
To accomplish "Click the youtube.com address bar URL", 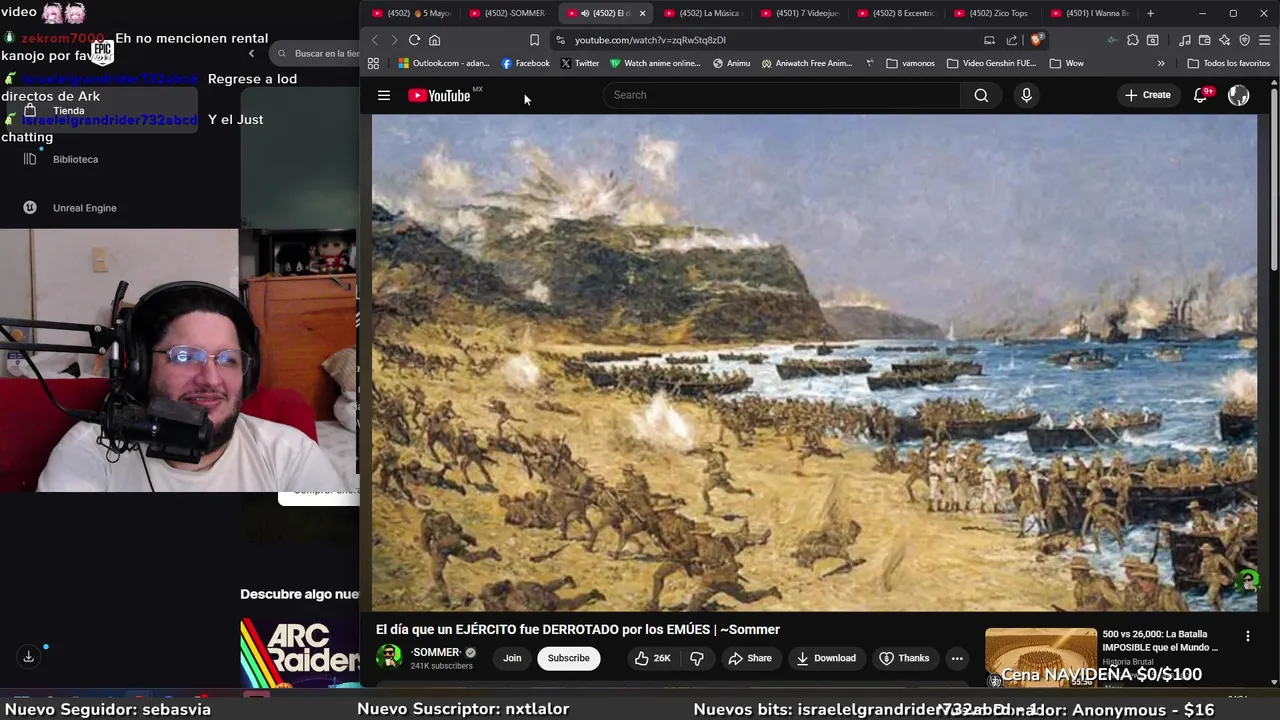I will pos(650,40).
